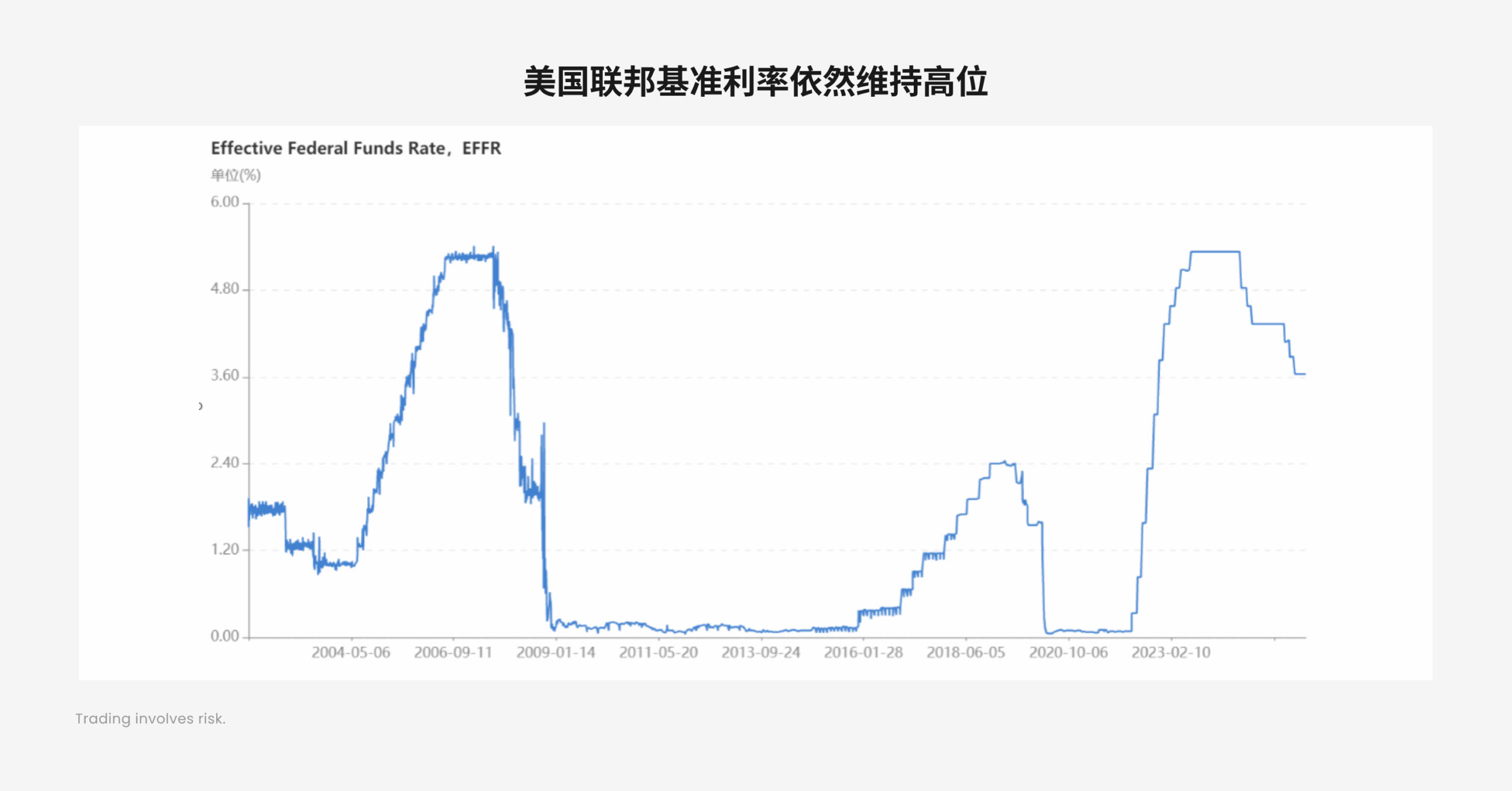
Task: Select the 2018-06-05 date label
Action: [x=966, y=653]
